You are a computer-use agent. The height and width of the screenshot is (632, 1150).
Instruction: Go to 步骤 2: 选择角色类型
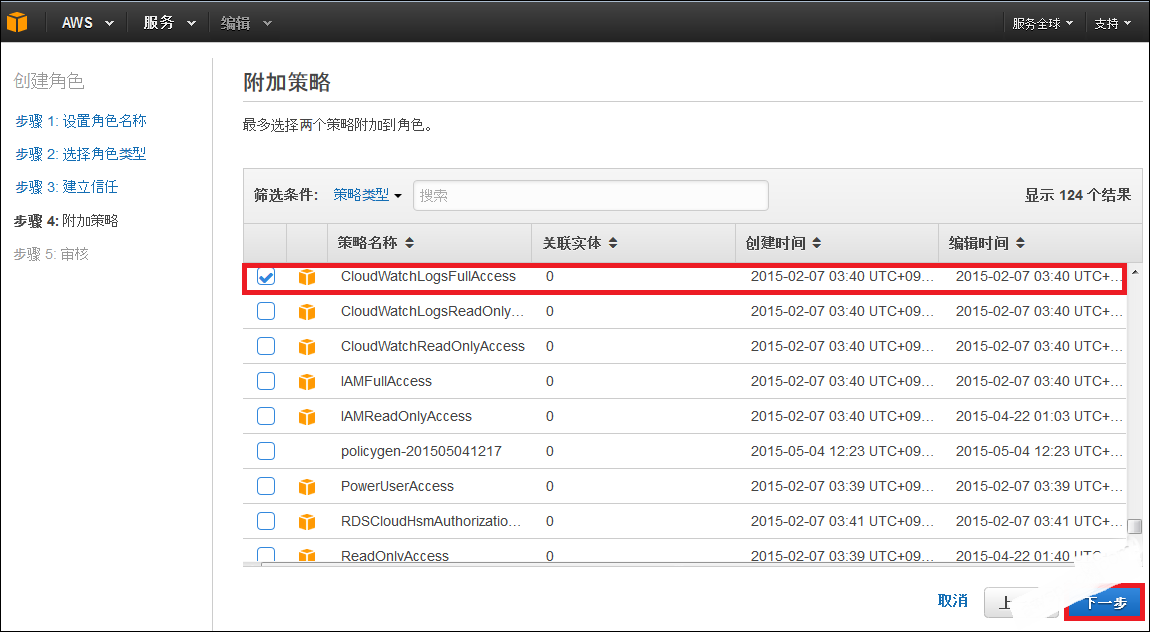[x=81, y=154]
